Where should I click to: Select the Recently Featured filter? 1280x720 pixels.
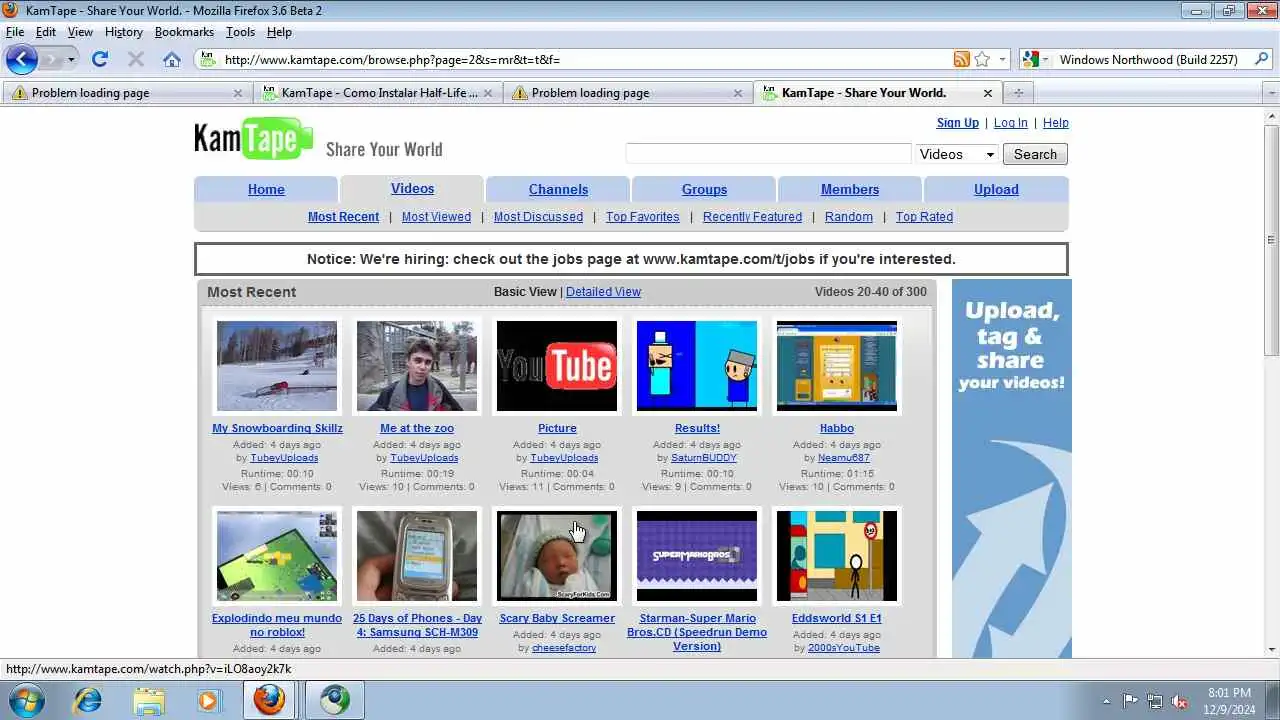click(x=752, y=217)
